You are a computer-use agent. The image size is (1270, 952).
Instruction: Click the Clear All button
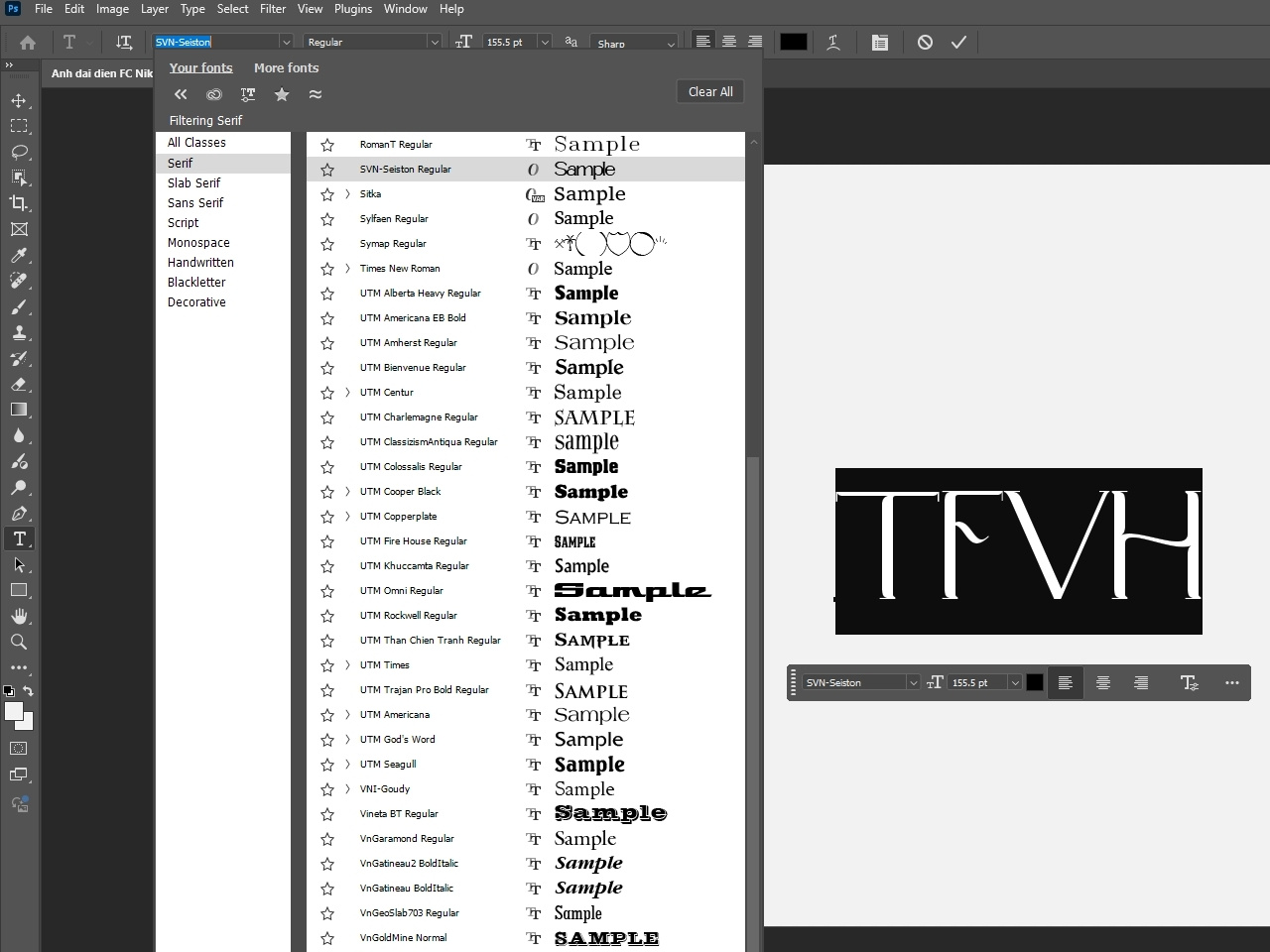[x=710, y=92]
